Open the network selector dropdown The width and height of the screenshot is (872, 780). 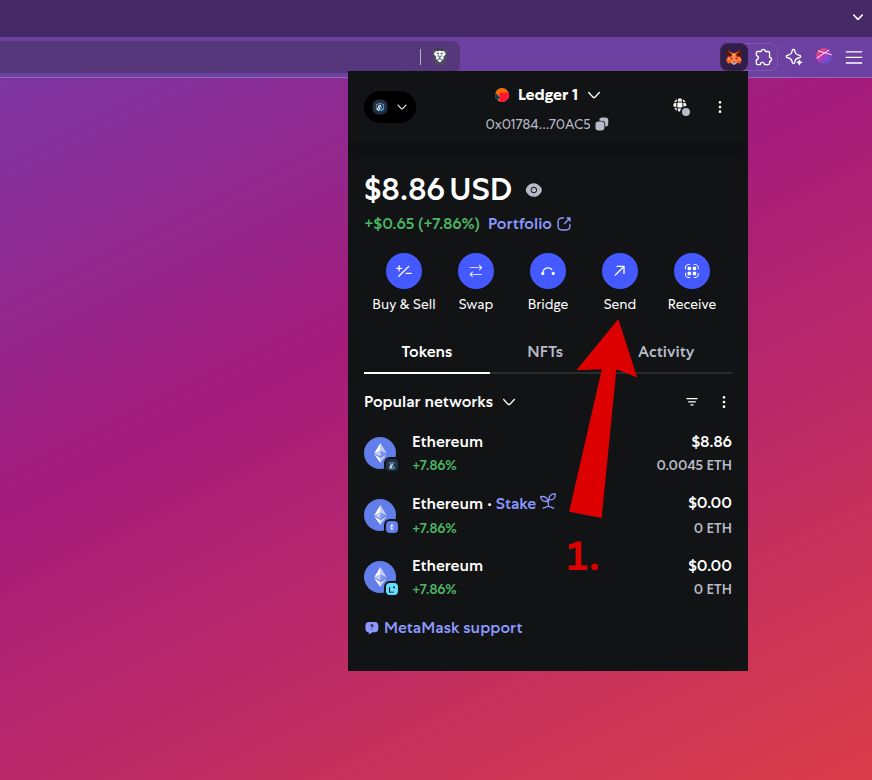390,107
